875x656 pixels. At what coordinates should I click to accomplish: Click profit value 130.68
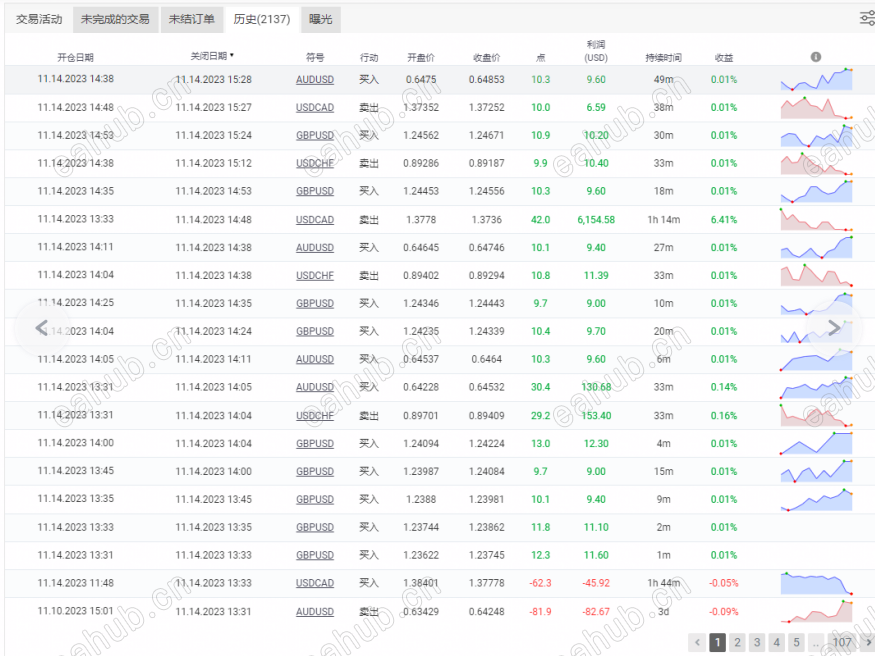(596, 387)
